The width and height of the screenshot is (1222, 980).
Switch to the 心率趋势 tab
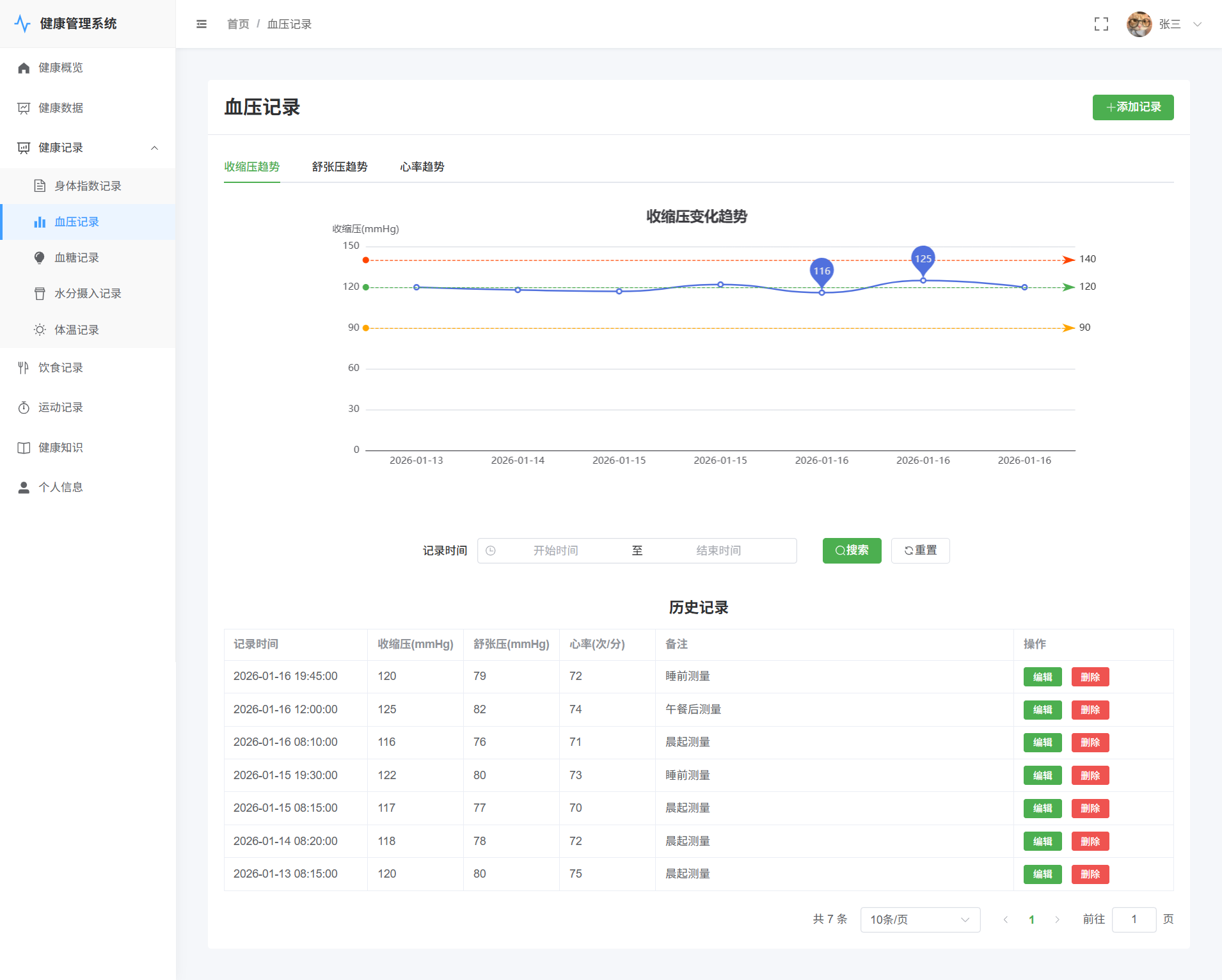(x=422, y=167)
